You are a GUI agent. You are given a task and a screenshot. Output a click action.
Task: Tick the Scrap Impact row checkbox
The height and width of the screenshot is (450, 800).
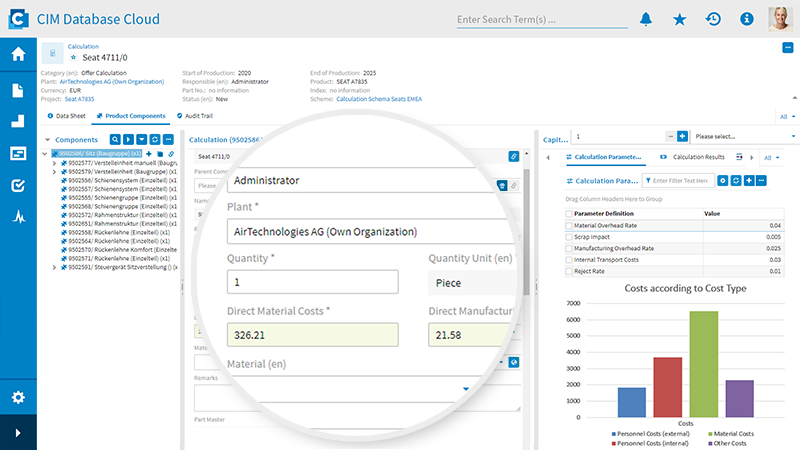[570, 237]
